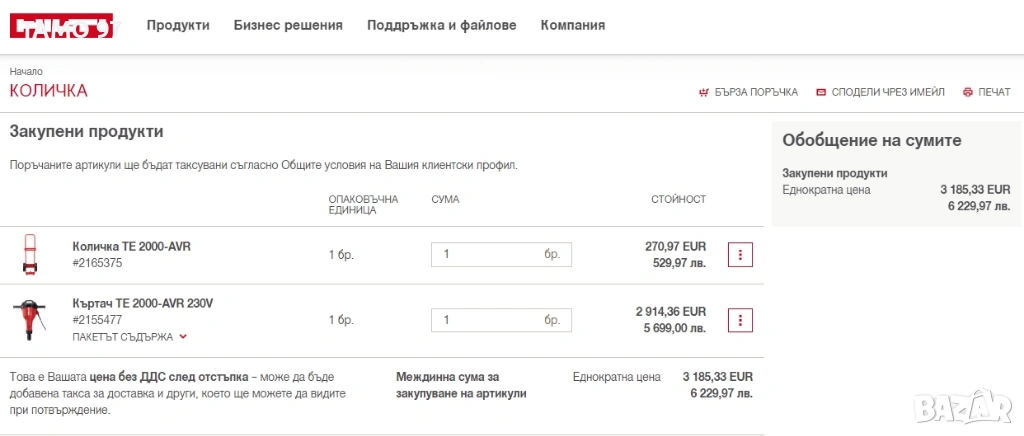Click the share via email envelope icon
The width and height of the screenshot is (1024, 436).
pyautogui.click(x=821, y=92)
